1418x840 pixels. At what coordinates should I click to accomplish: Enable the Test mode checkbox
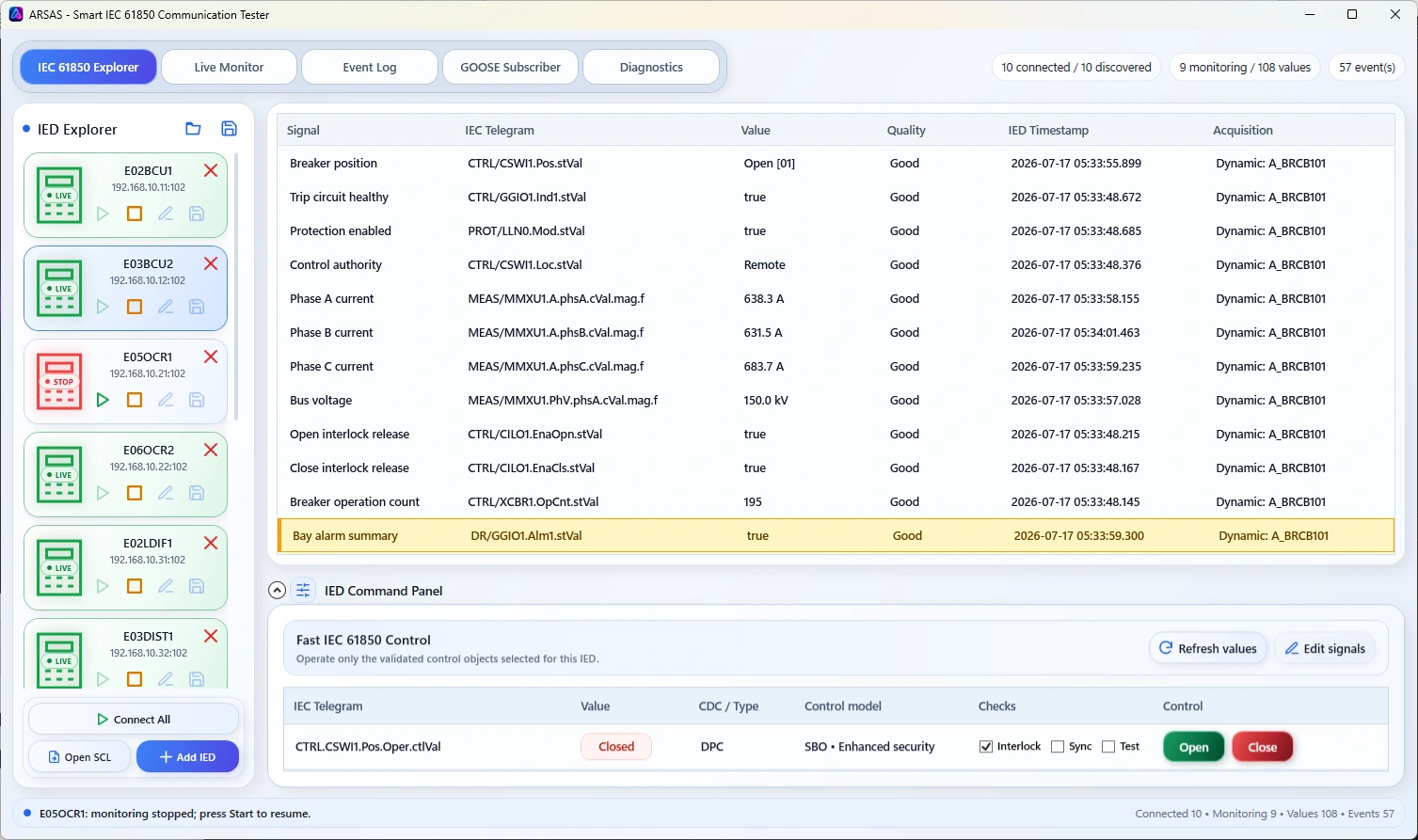1108,747
